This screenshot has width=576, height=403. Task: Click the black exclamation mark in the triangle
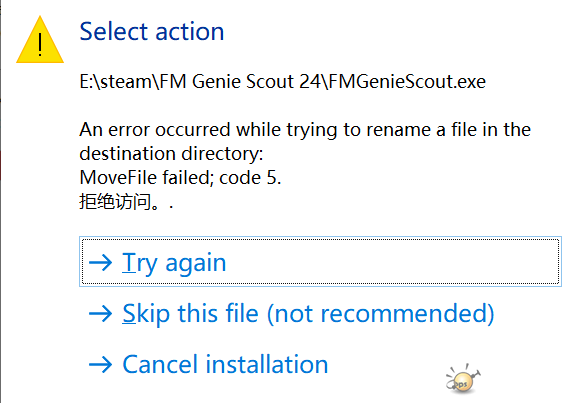coord(40,44)
